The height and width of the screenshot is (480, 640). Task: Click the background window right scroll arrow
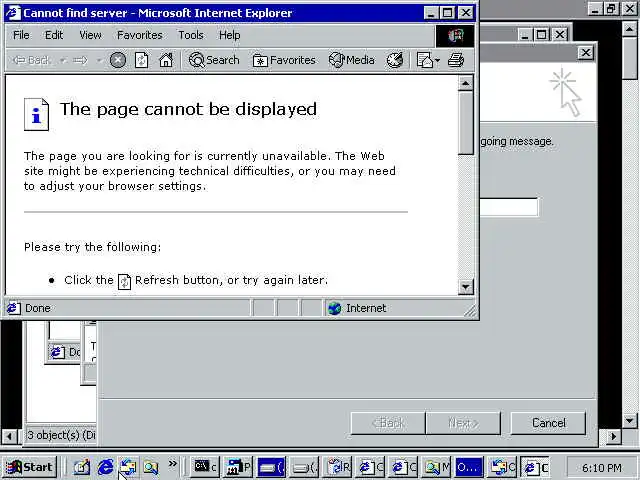point(613,436)
